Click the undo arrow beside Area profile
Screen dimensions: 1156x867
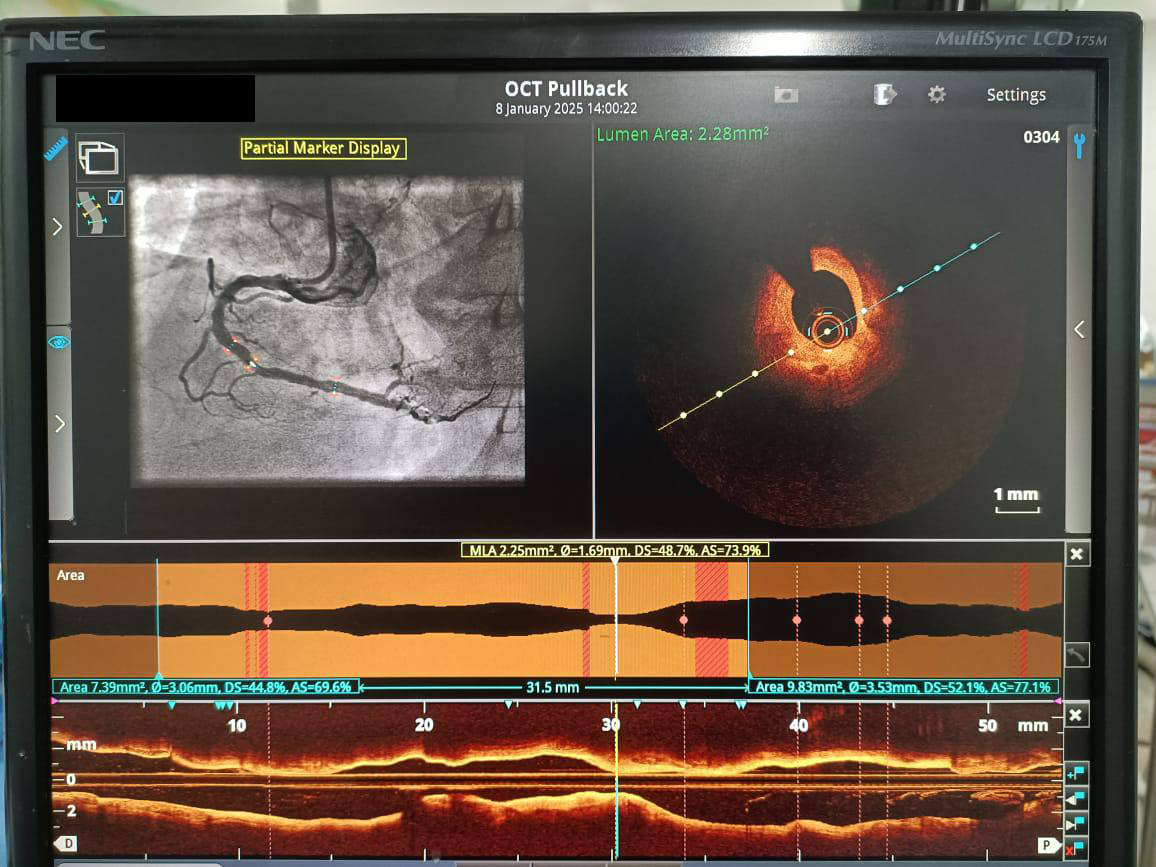tap(1076, 655)
